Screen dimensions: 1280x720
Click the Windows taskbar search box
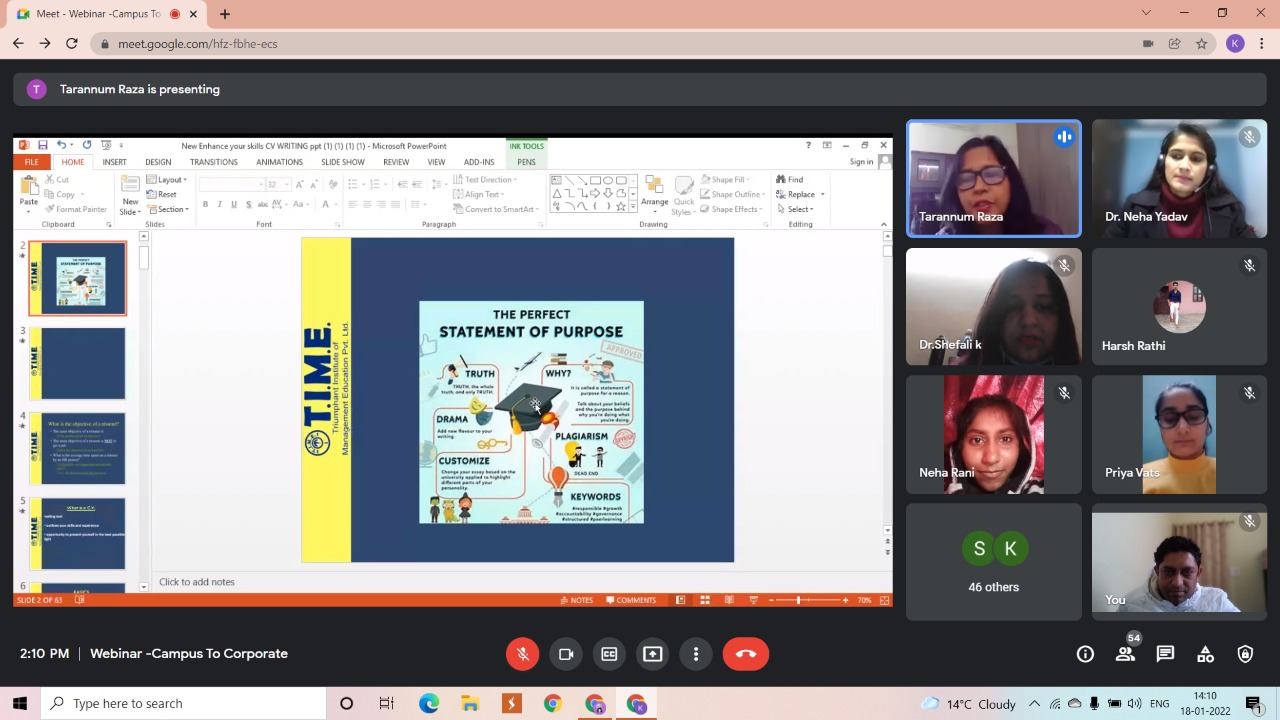[185, 703]
